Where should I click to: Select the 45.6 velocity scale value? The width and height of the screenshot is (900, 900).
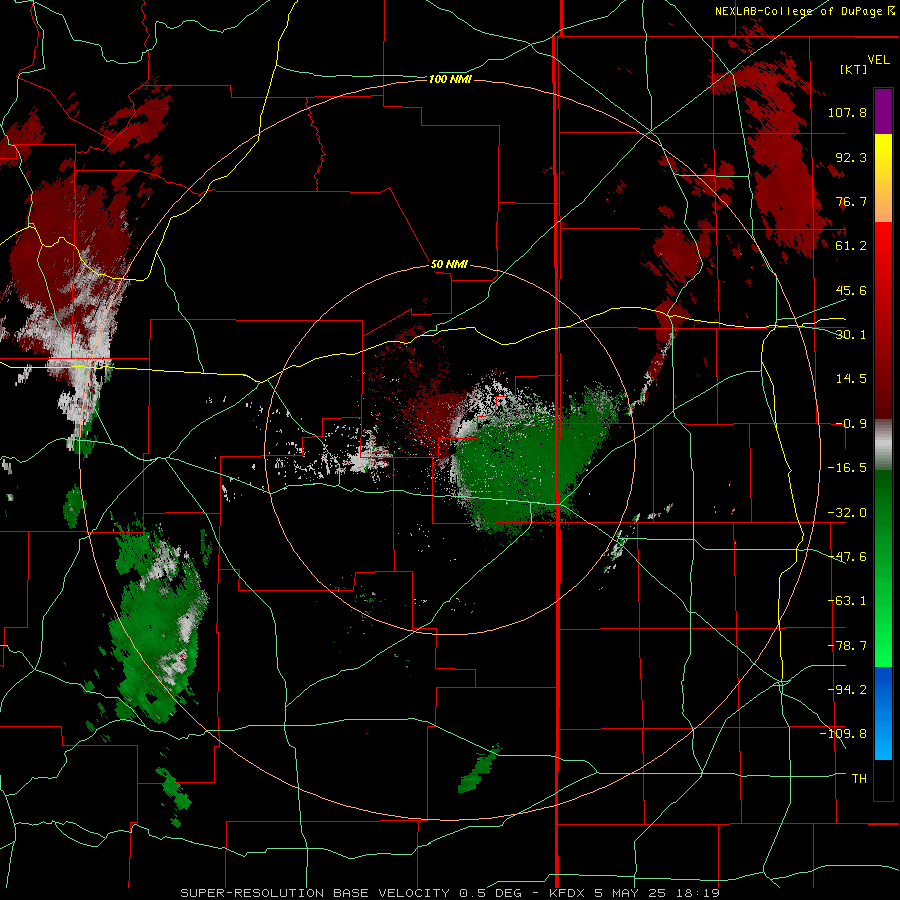(851, 290)
